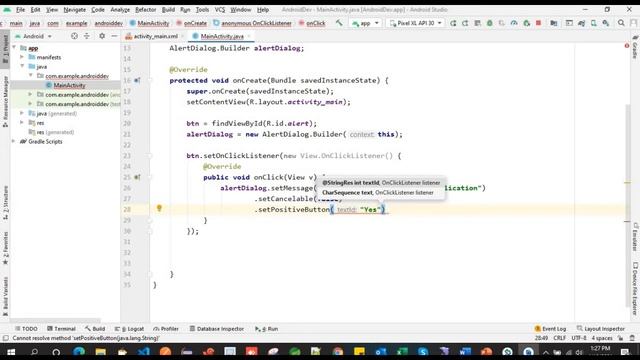The image size is (640, 360).
Task: Click the Search Everywhere magnifier icon
Action: (621, 23)
